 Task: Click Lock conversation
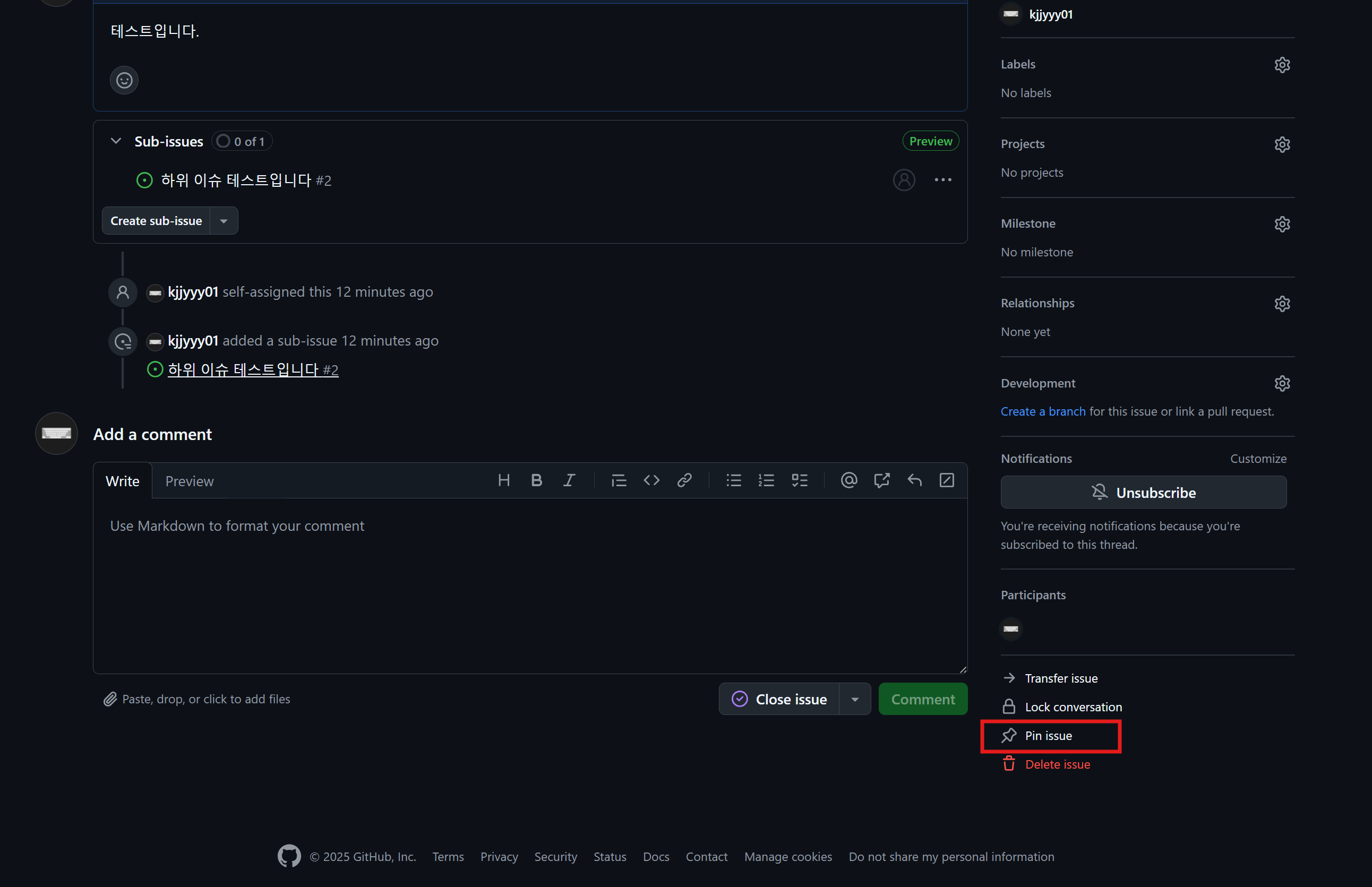(x=1073, y=707)
